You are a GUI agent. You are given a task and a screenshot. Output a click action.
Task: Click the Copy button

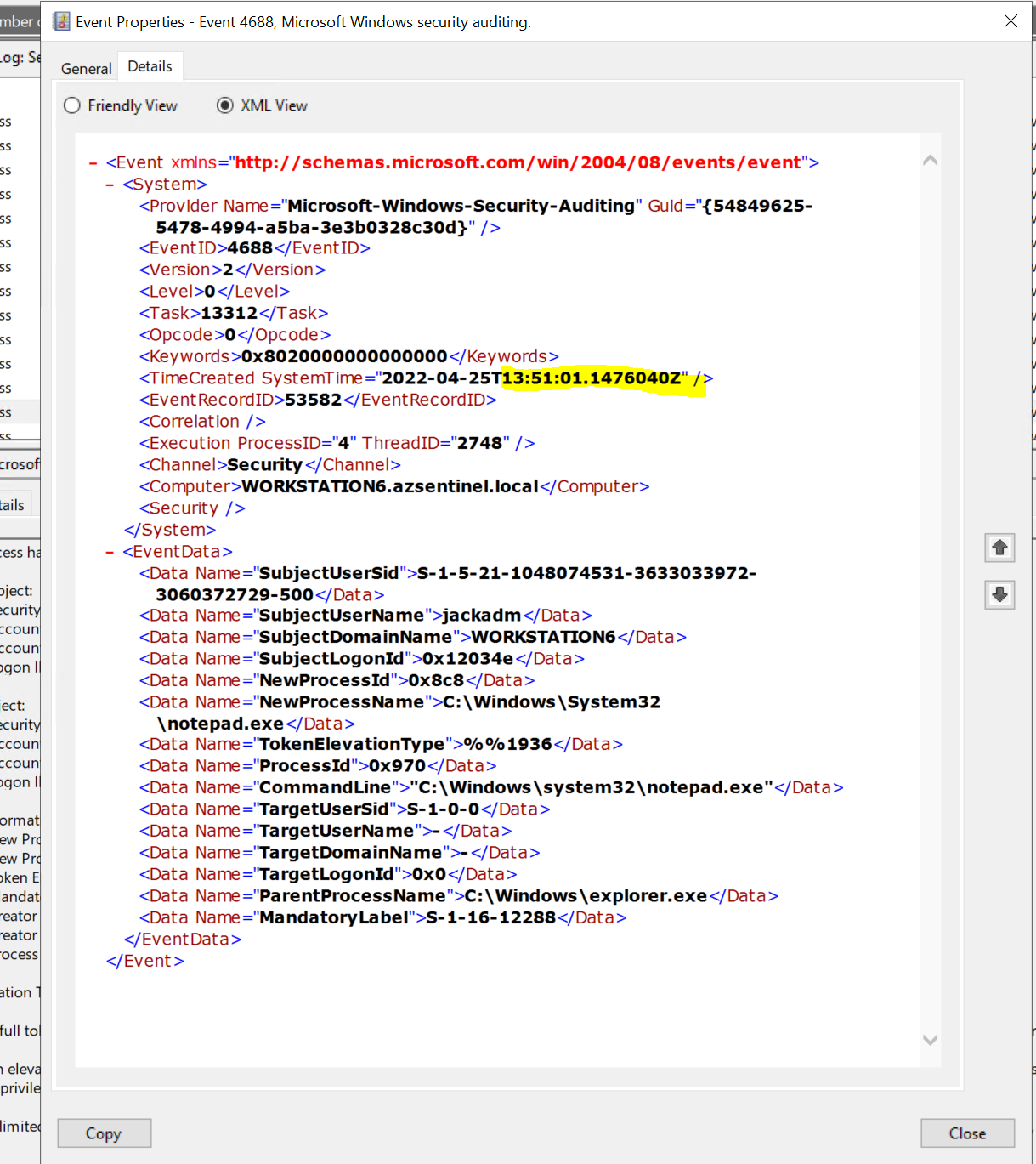104,1133
